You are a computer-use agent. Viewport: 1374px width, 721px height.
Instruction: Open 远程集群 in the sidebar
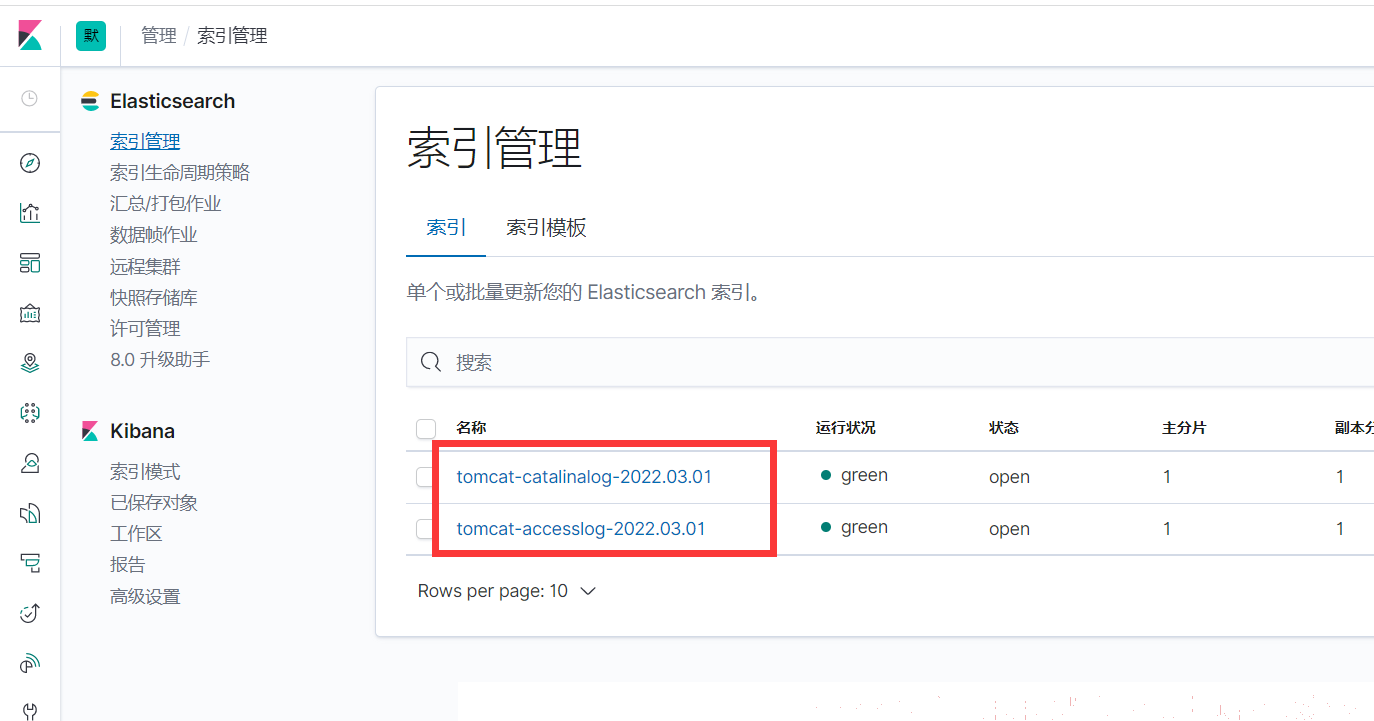(145, 267)
